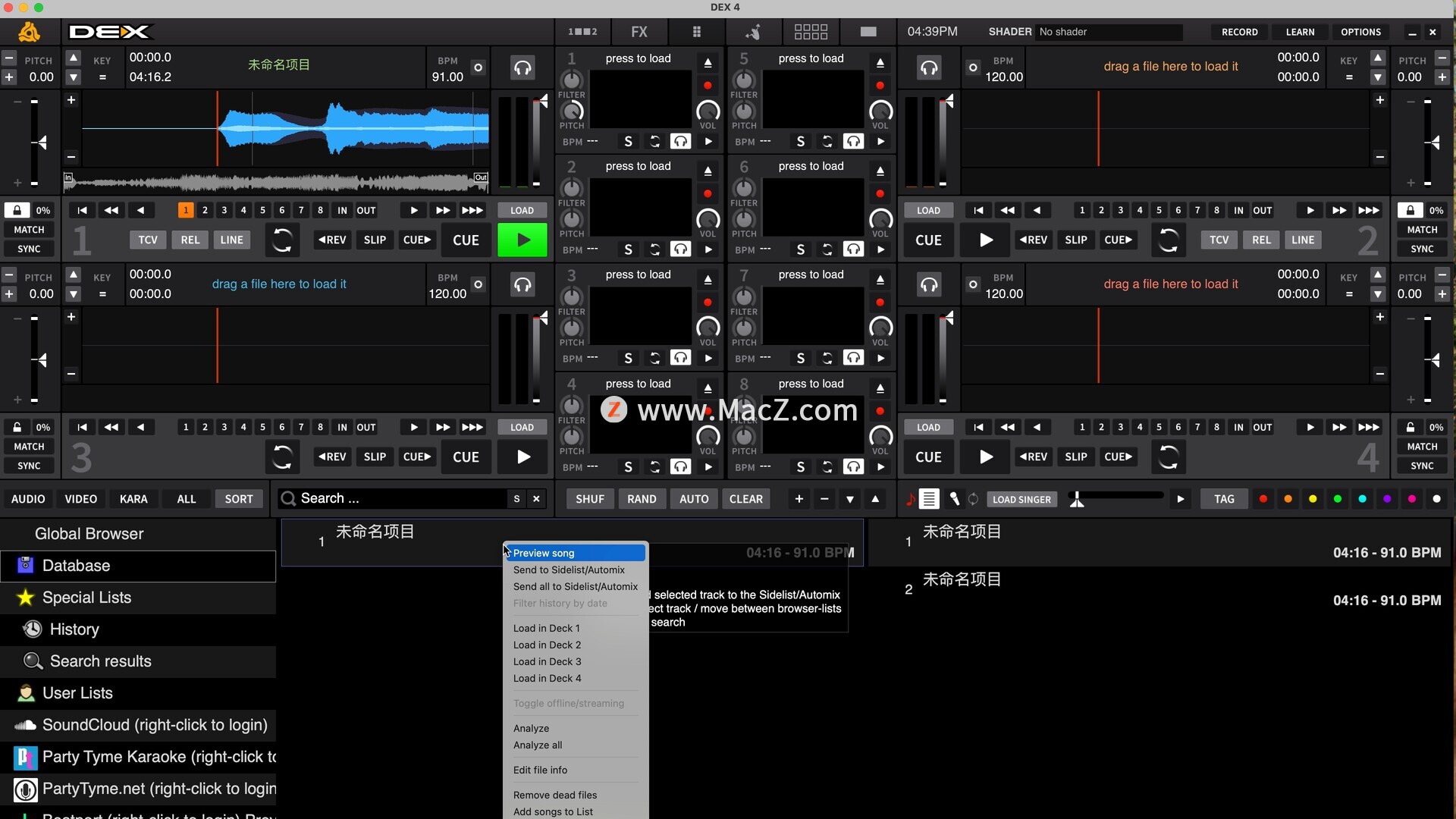Viewport: 1456px width, 819px height.
Task: Lower deck 1 key with down arrow
Action: pyautogui.click(x=73, y=77)
